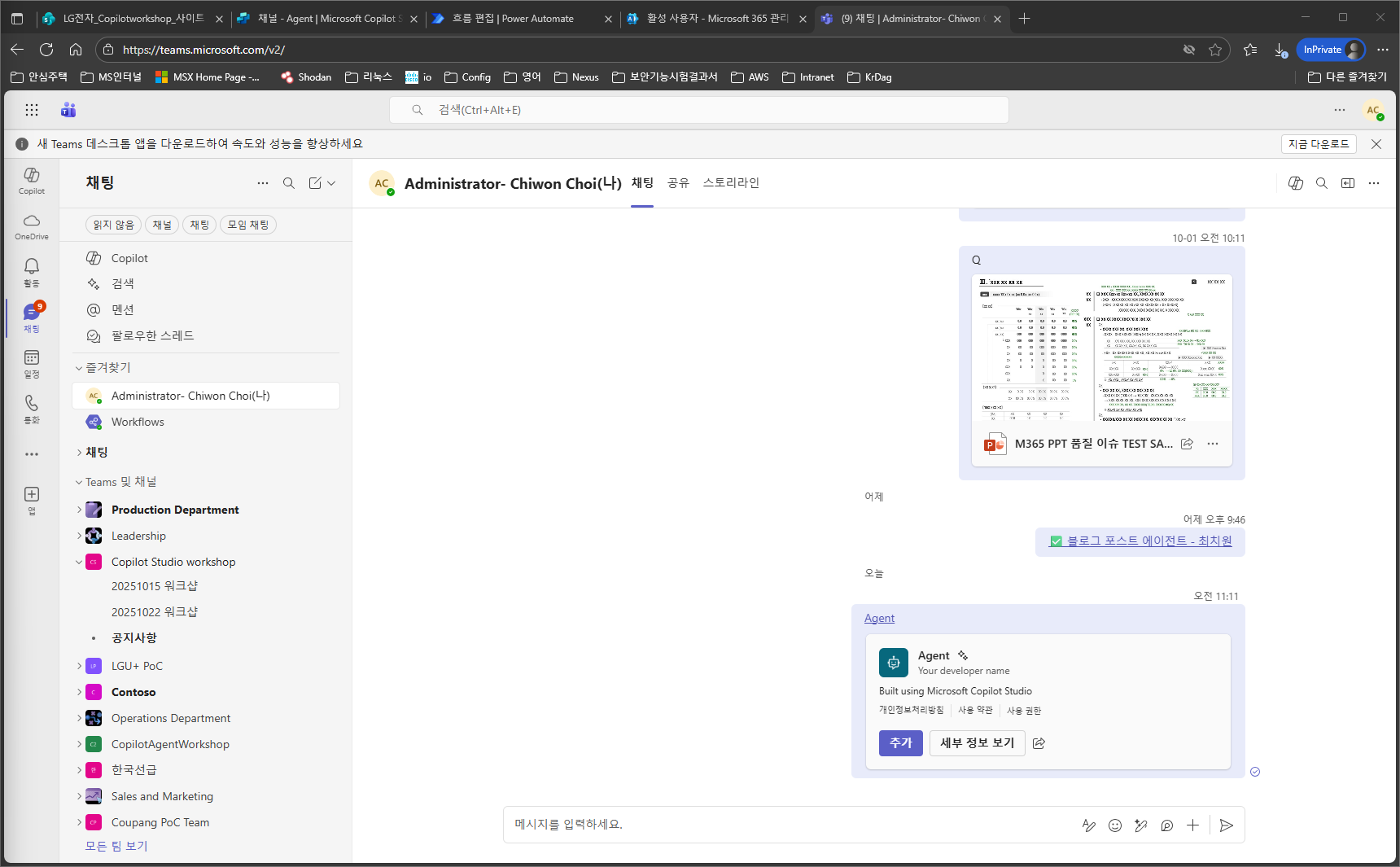The image size is (1400, 867).
Task: Click the 추가 button on the Agent card
Action: point(900,743)
